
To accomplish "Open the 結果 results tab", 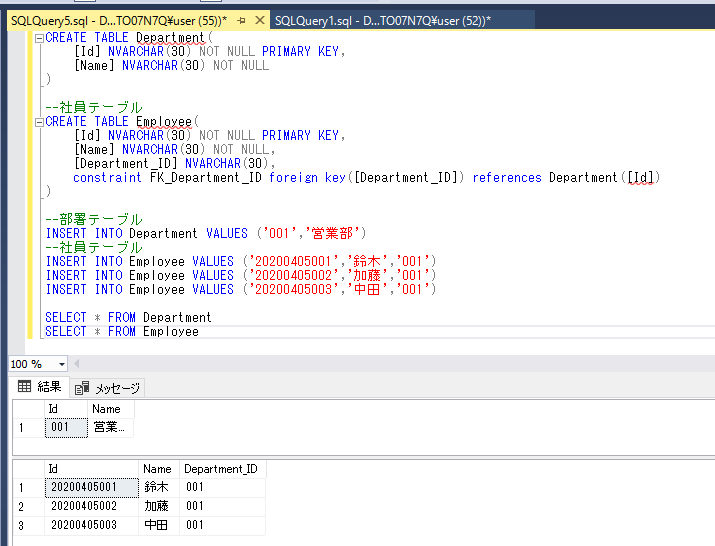I will [x=40, y=387].
